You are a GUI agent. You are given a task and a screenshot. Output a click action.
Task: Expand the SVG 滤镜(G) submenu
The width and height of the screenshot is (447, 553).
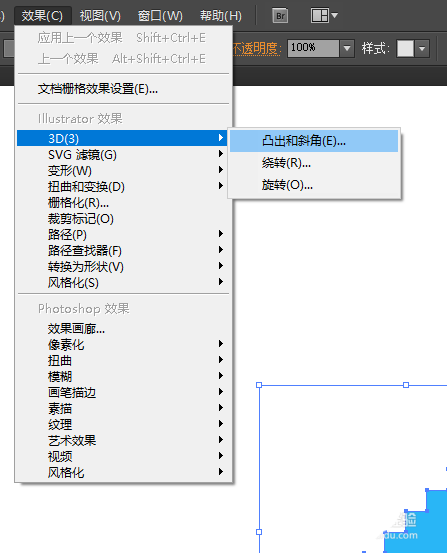pos(123,154)
